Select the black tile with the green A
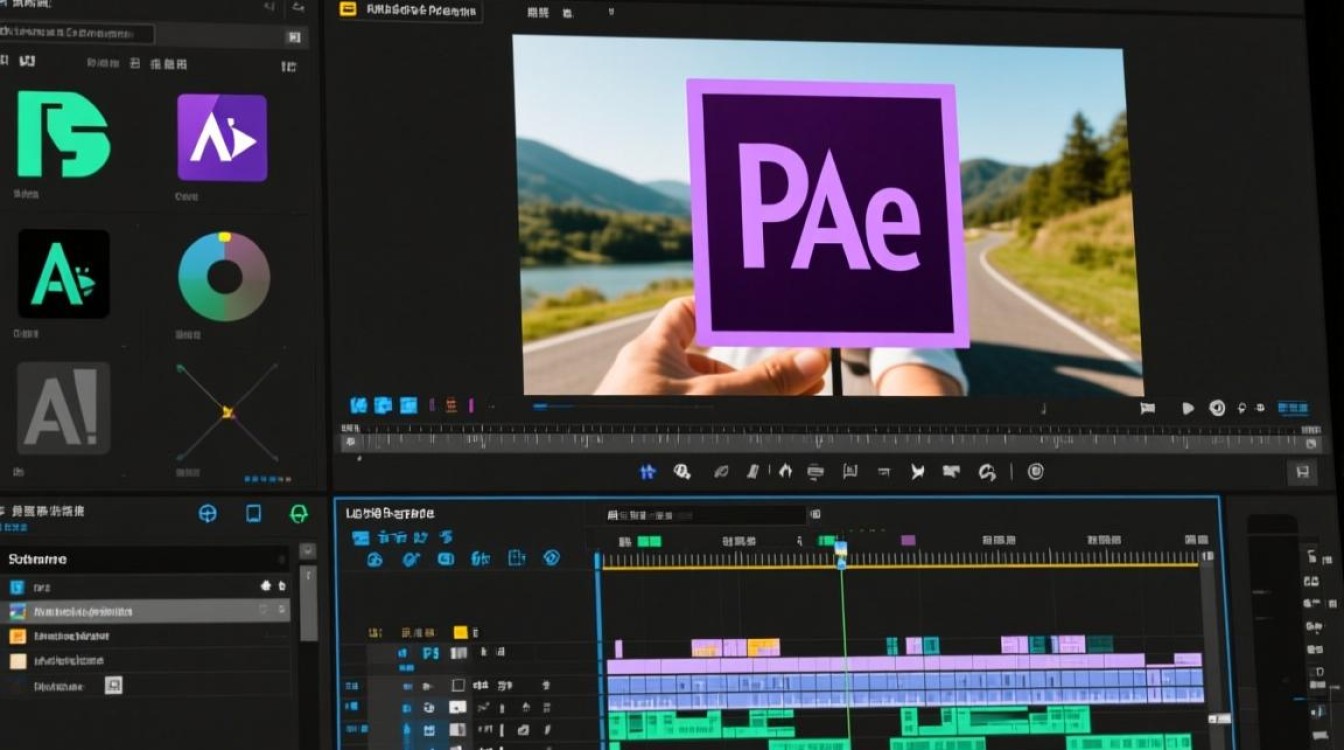Viewport: 1344px width, 750px height. [64, 274]
